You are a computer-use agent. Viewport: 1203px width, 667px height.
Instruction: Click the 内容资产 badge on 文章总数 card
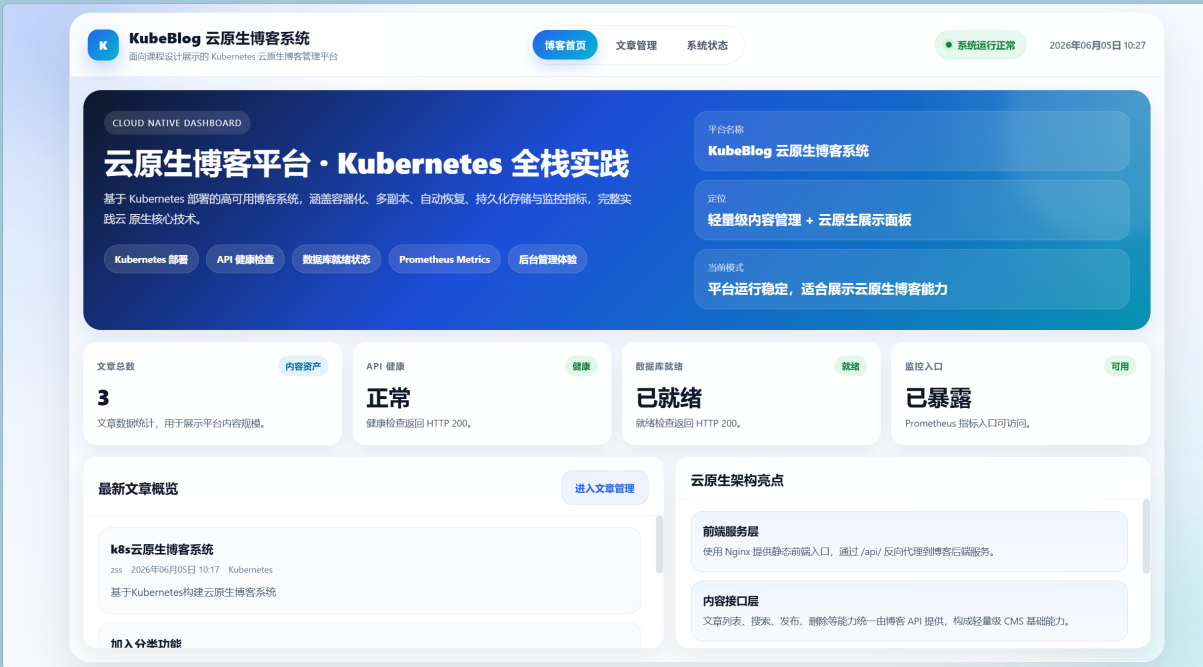click(303, 366)
